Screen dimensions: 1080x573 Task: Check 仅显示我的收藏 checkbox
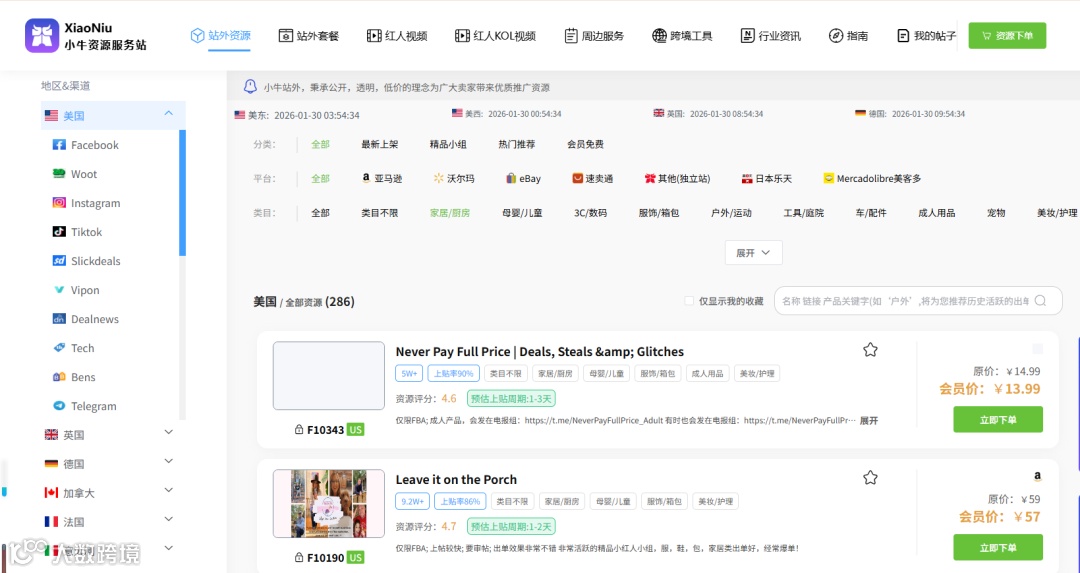[689, 301]
